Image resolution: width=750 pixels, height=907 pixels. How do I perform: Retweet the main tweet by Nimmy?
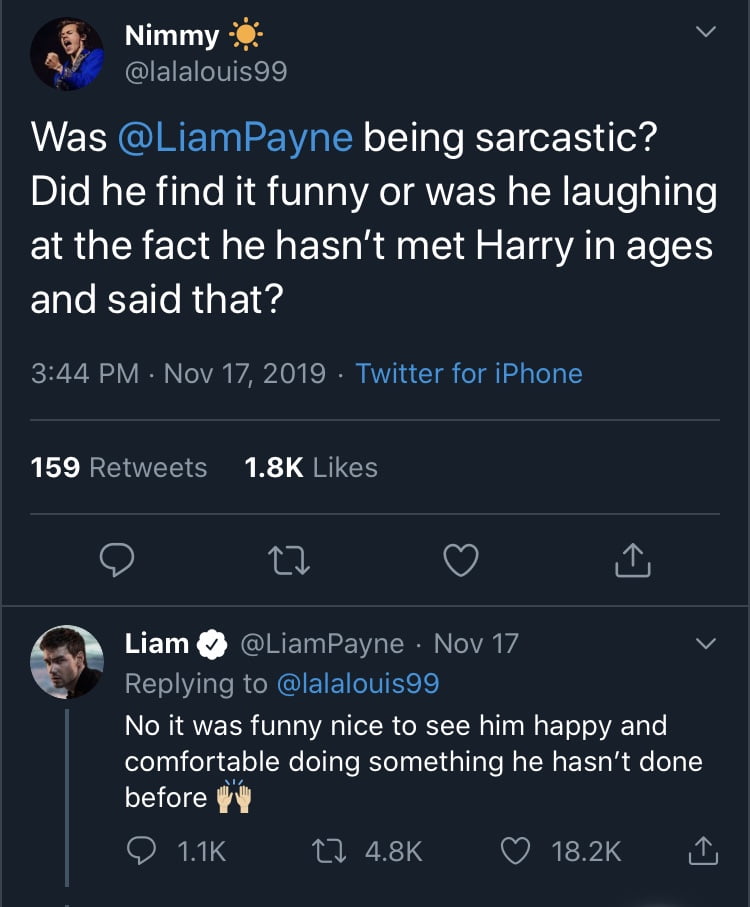(289, 562)
